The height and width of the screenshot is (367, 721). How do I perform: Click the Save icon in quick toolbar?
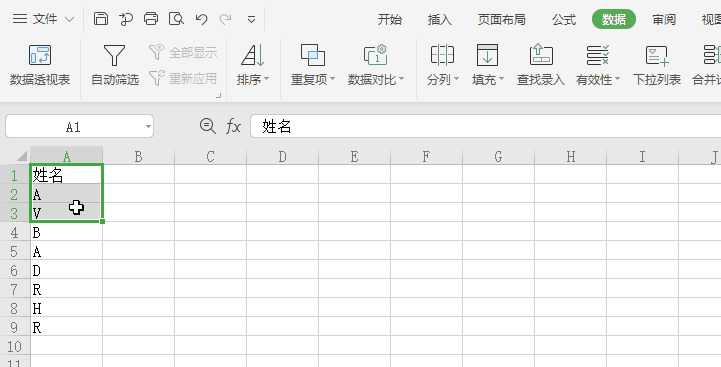(101, 19)
